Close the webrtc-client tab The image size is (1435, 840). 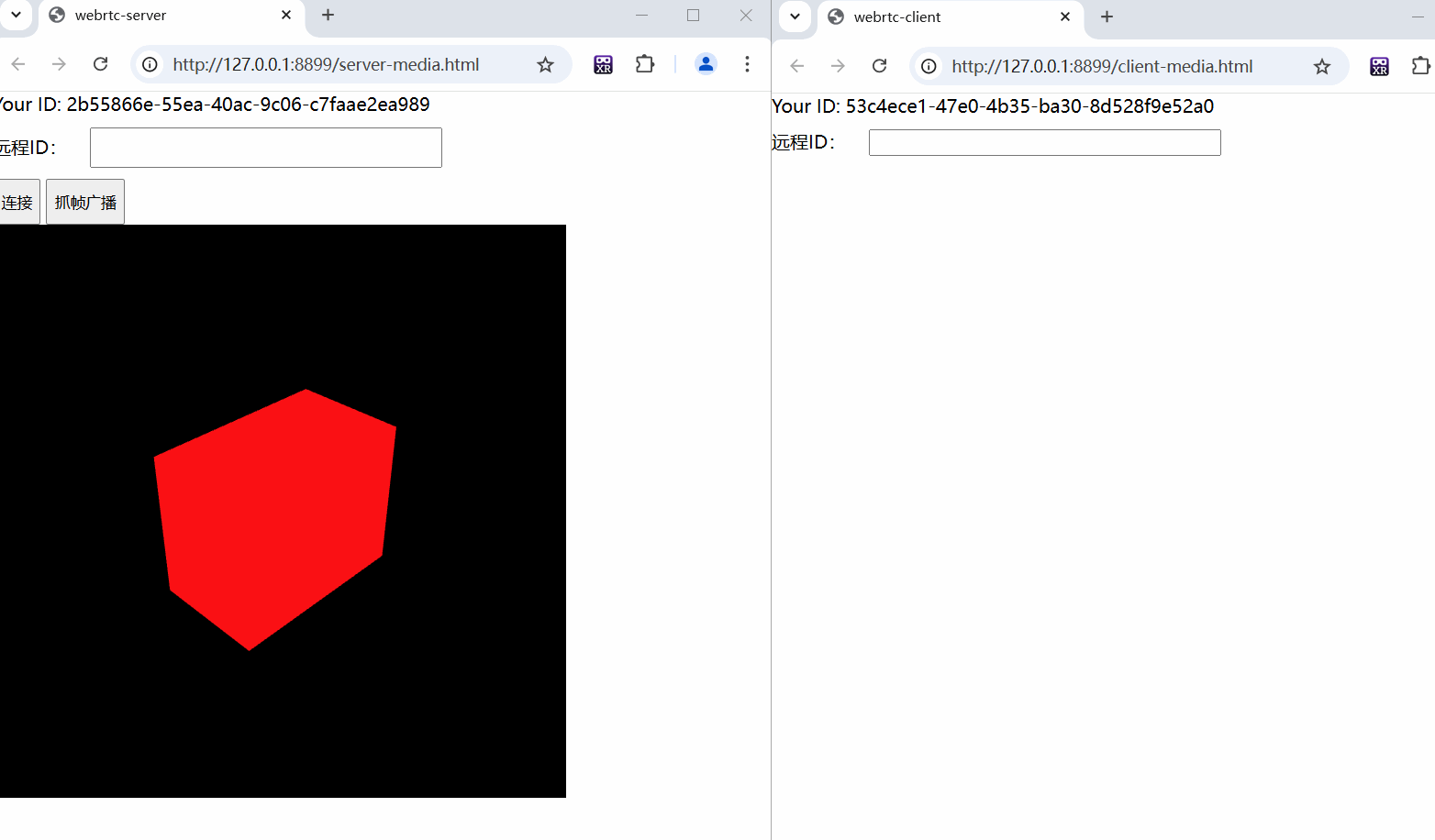click(x=1065, y=17)
